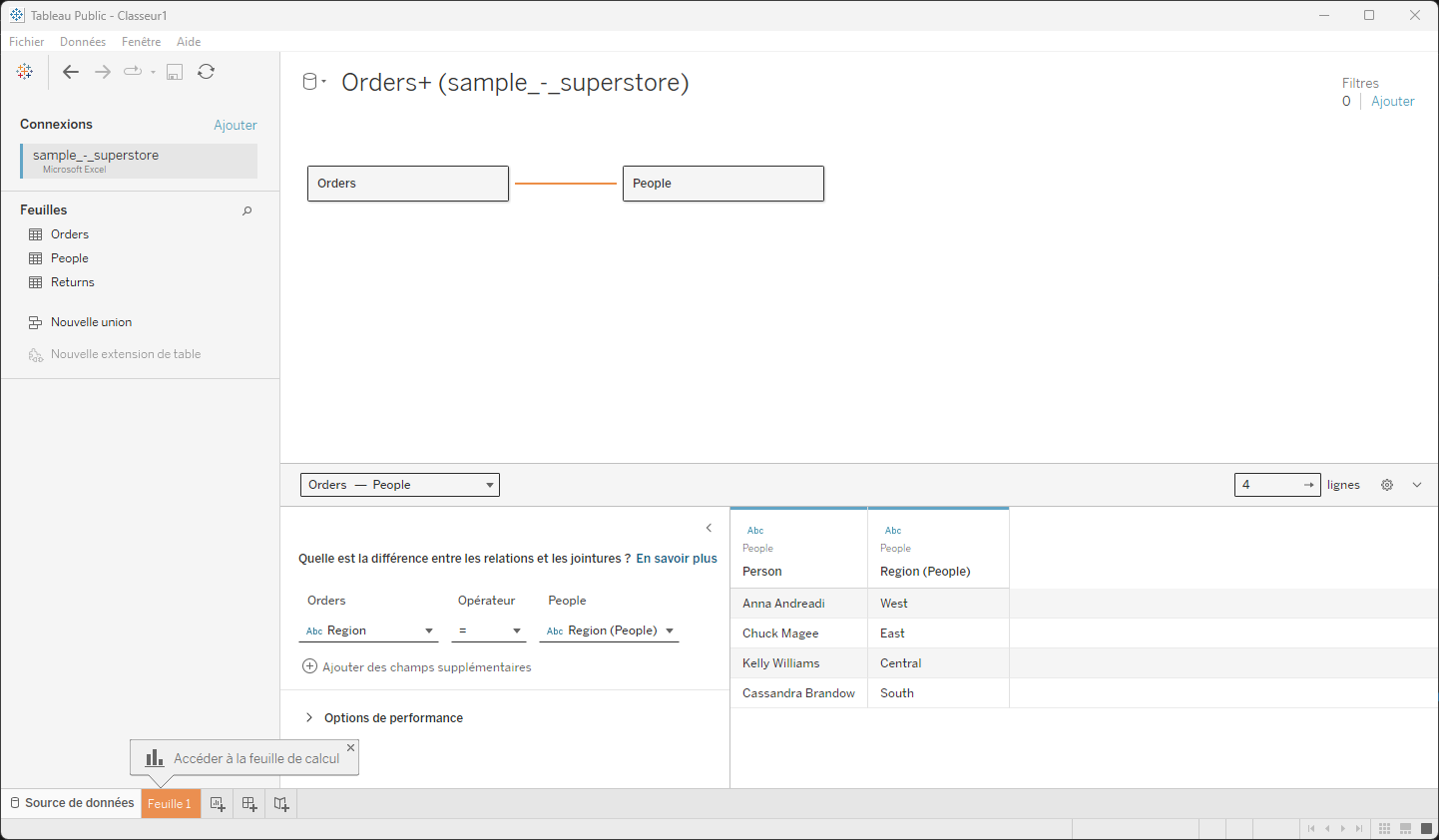Switch to Source de données tab

(x=71, y=803)
